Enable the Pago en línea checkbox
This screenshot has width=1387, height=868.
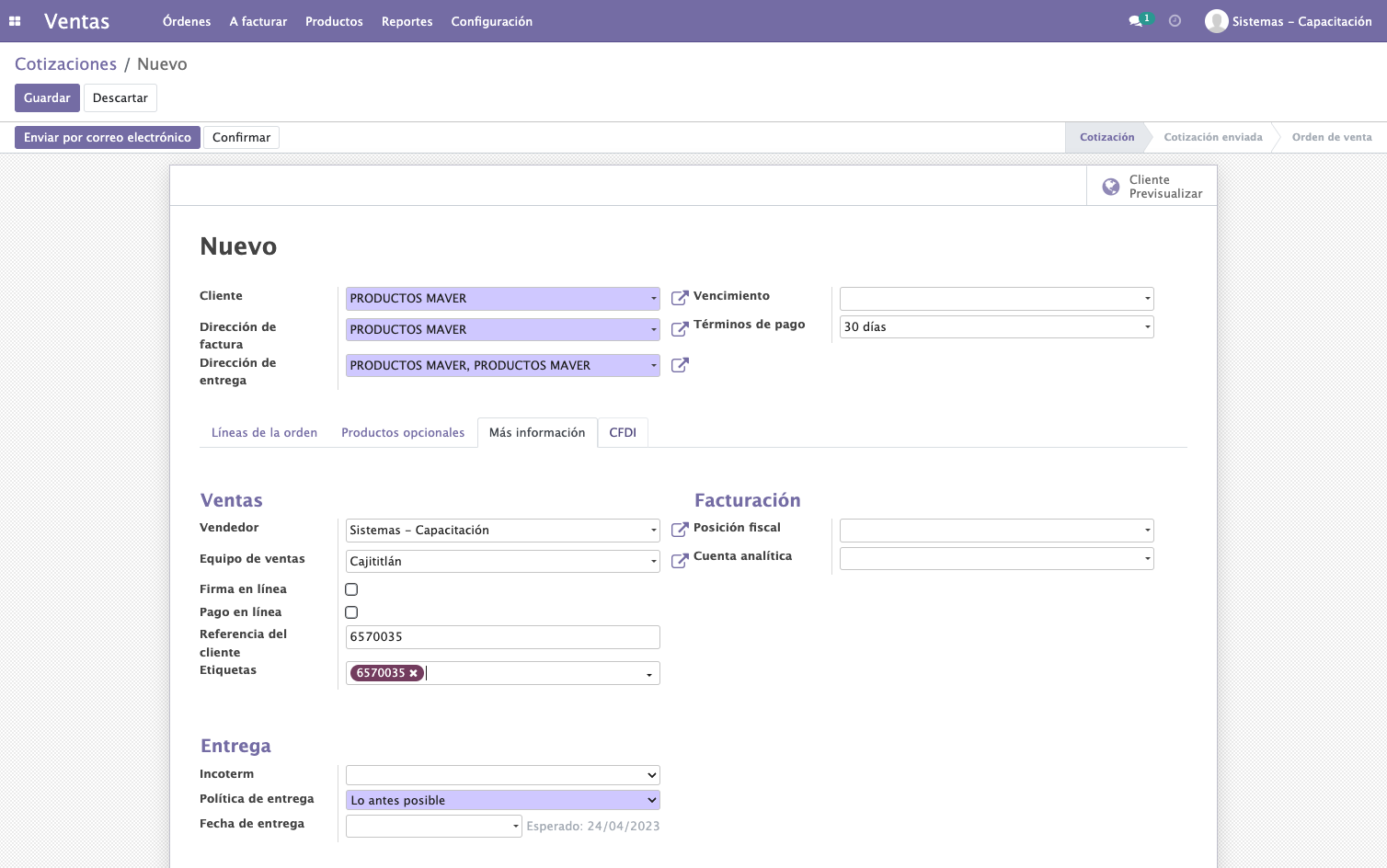(351, 612)
